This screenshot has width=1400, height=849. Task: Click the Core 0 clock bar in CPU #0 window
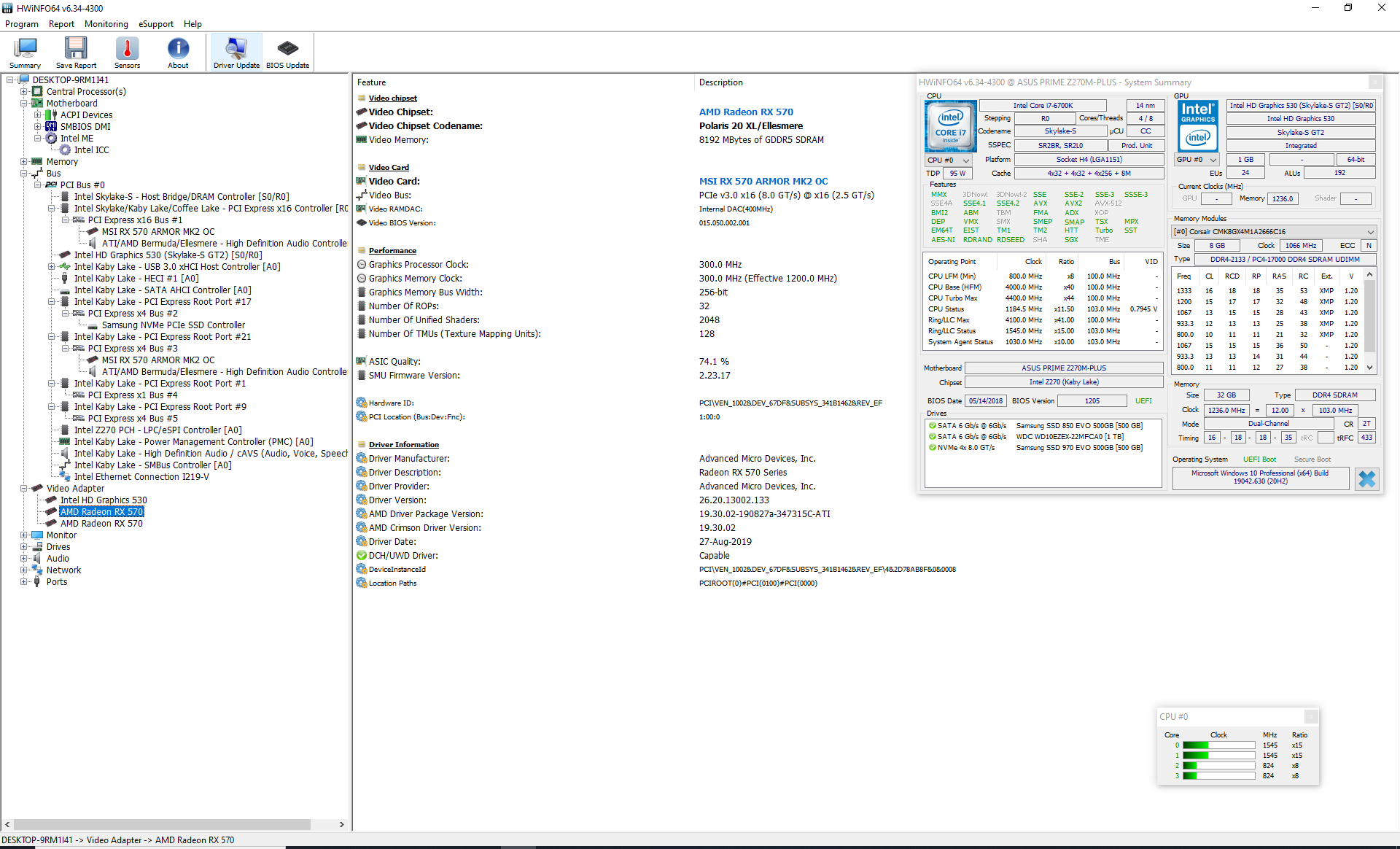1219,745
